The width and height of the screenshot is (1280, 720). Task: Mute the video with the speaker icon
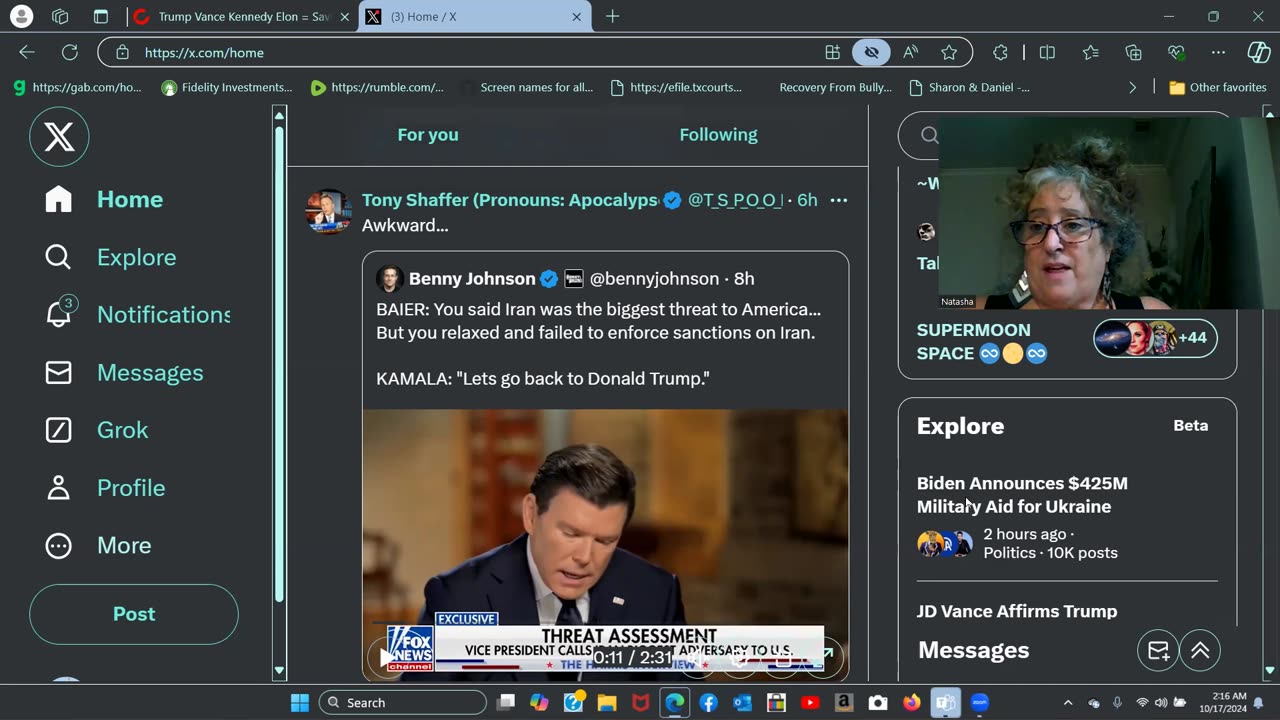pos(700,657)
